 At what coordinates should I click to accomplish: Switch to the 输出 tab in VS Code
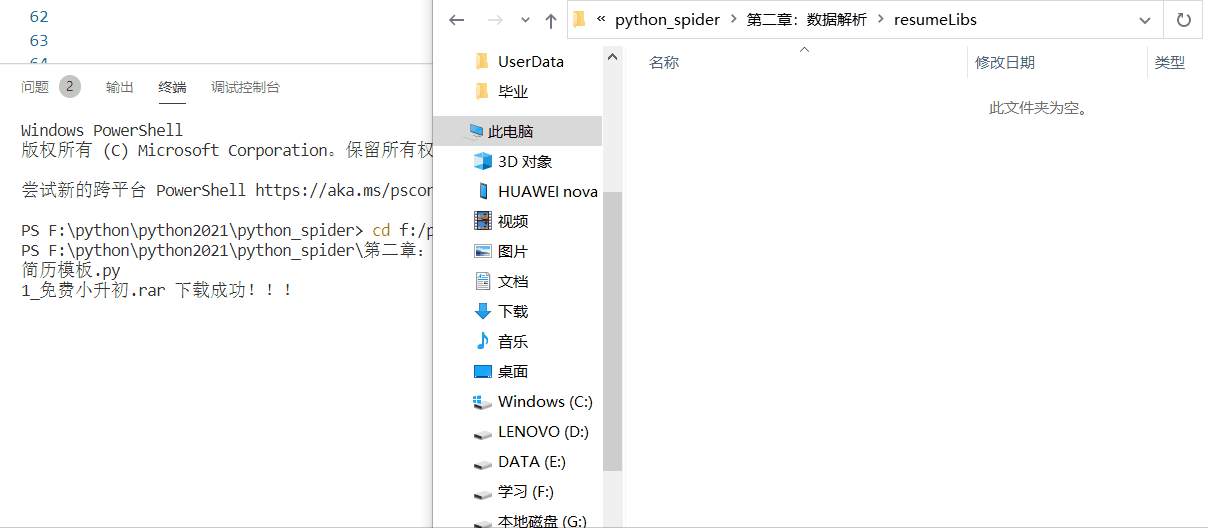pos(120,87)
